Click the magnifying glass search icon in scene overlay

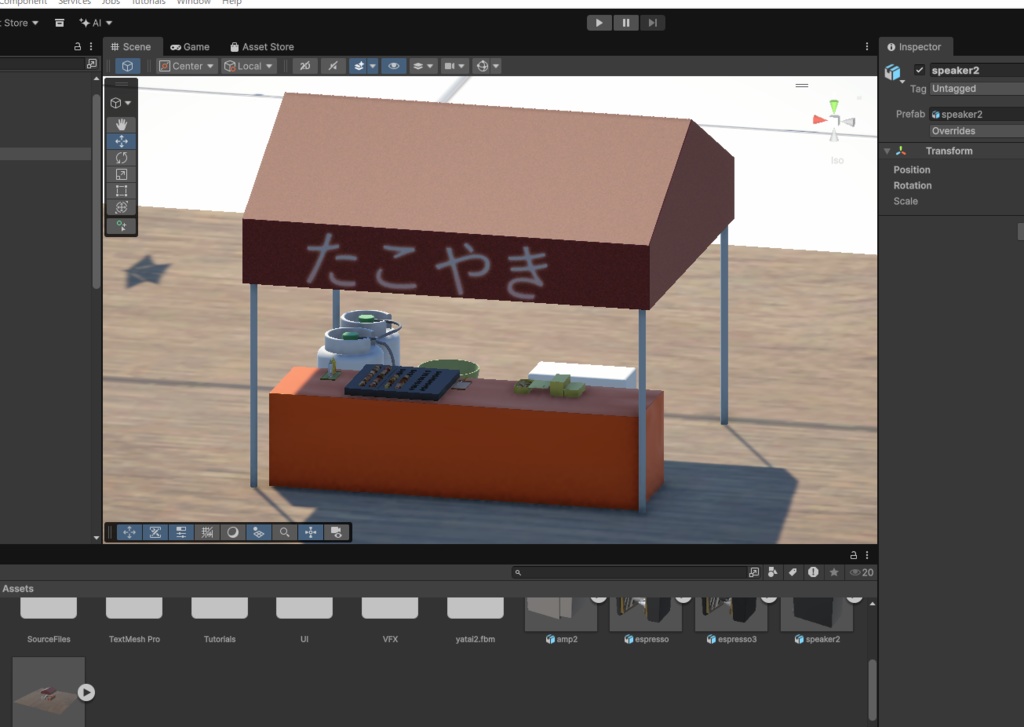tap(283, 532)
